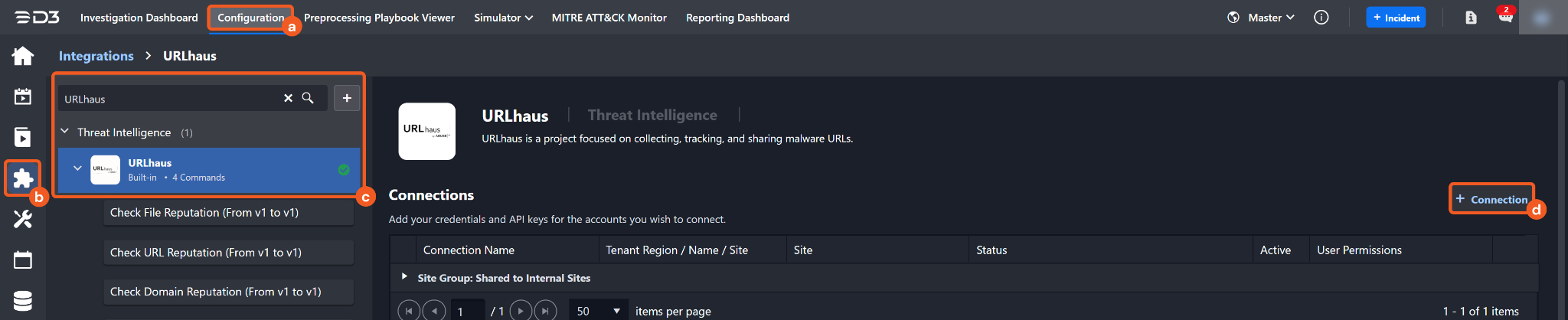Open the Integrations puzzle-piece icon
Image resolution: width=1568 pixels, height=320 pixels.
pyautogui.click(x=23, y=178)
